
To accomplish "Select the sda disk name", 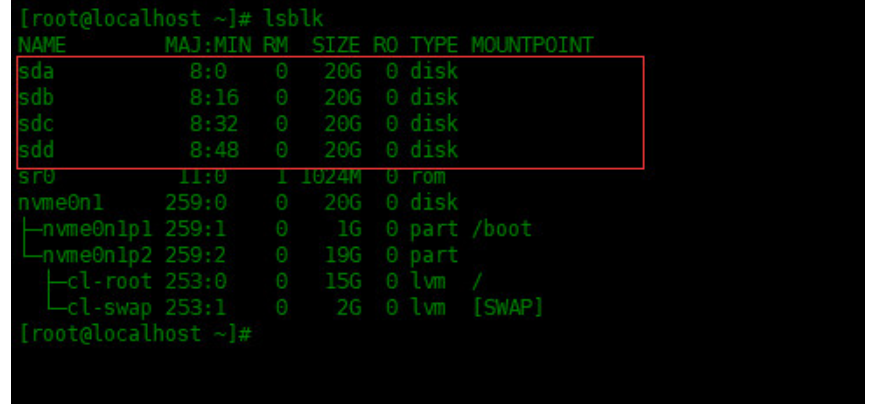I will [35, 71].
